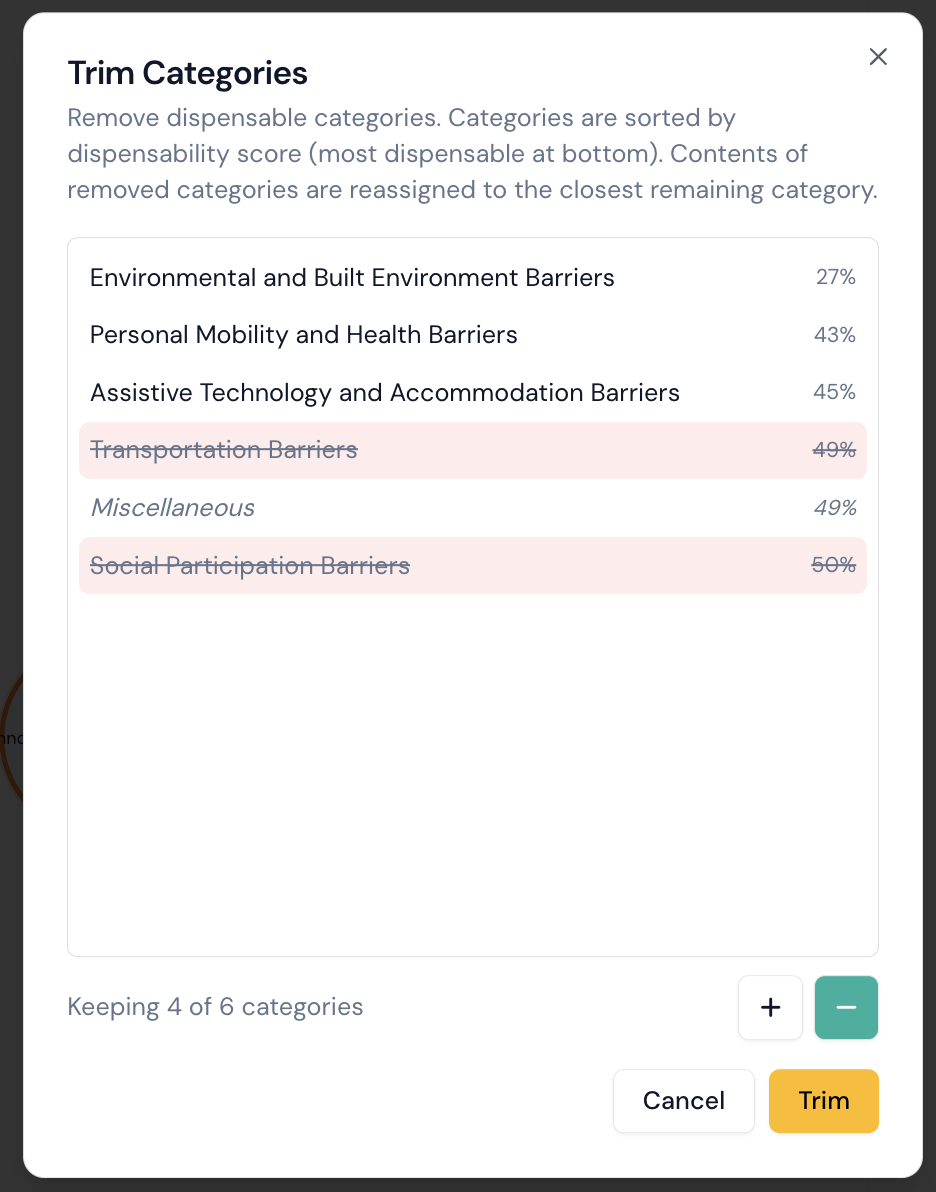Confirm with the yellow Trim button
This screenshot has width=936, height=1192.
pyautogui.click(x=823, y=1101)
